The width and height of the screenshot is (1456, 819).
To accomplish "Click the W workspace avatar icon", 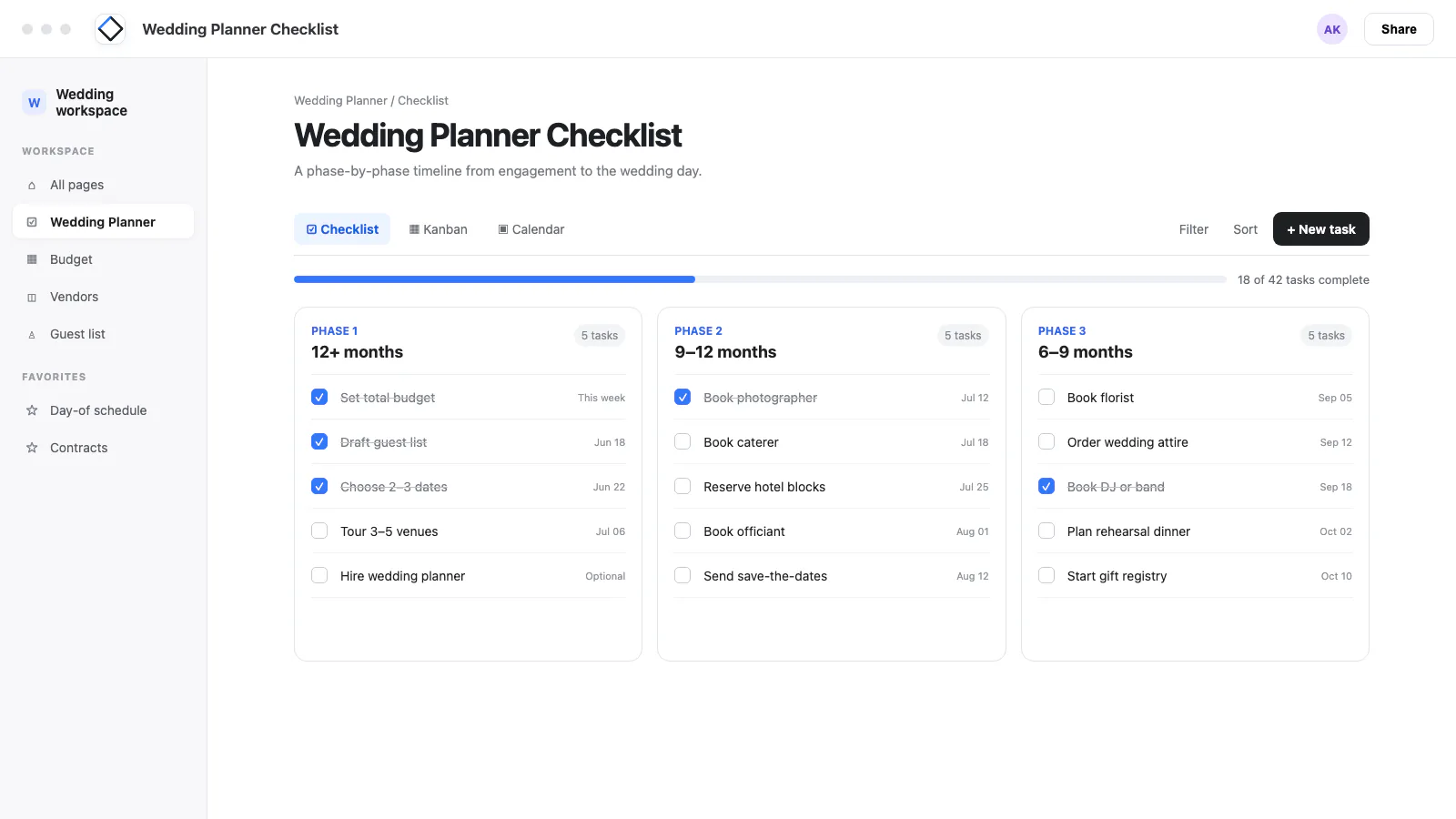I will coord(34,103).
